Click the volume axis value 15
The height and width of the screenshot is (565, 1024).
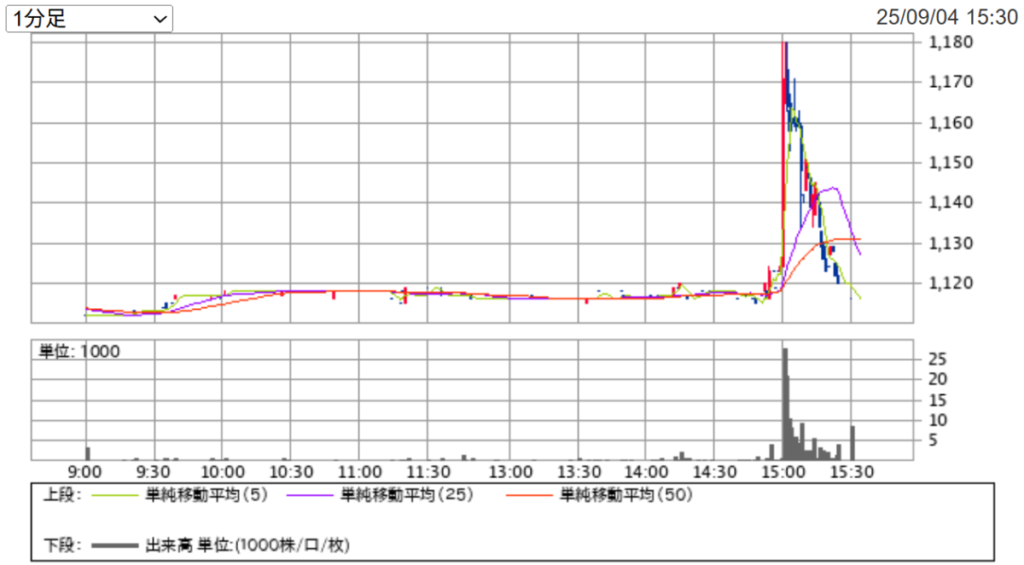pyautogui.click(x=938, y=400)
